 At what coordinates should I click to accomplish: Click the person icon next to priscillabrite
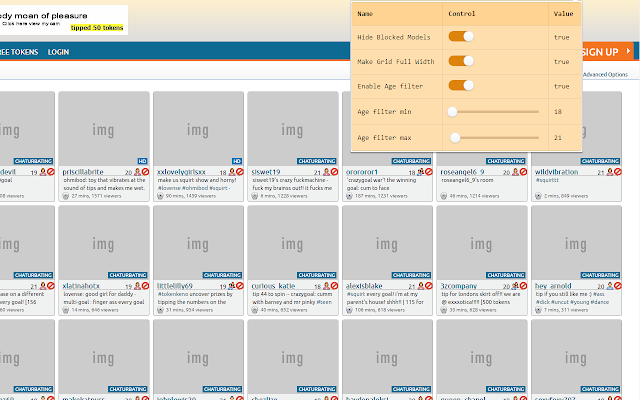tap(138, 172)
